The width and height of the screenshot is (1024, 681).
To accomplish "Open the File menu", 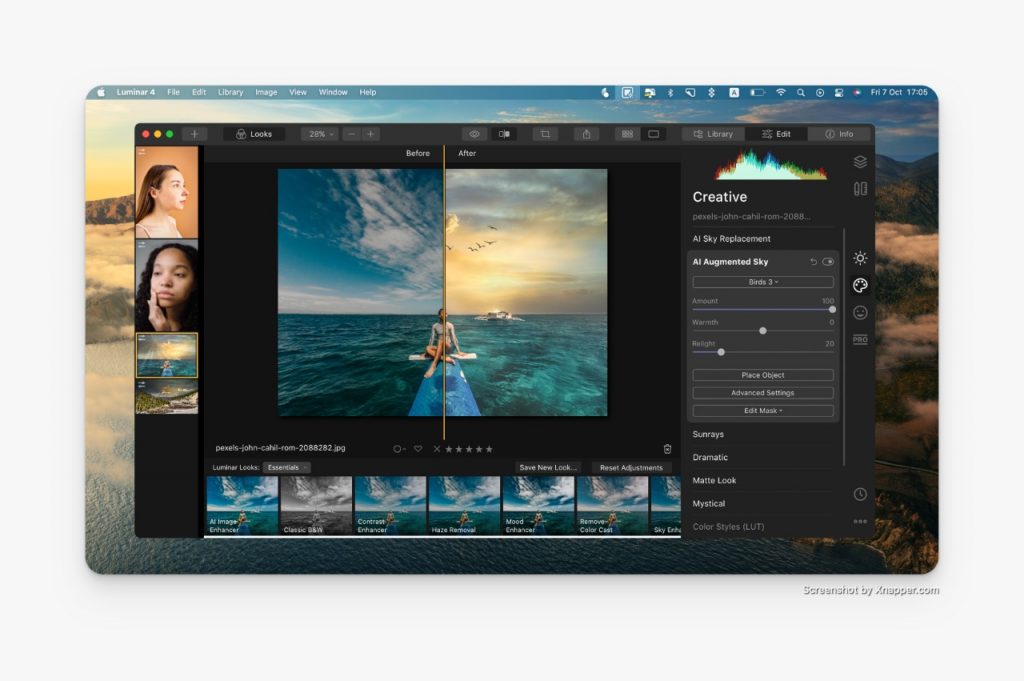I will point(173,93).
